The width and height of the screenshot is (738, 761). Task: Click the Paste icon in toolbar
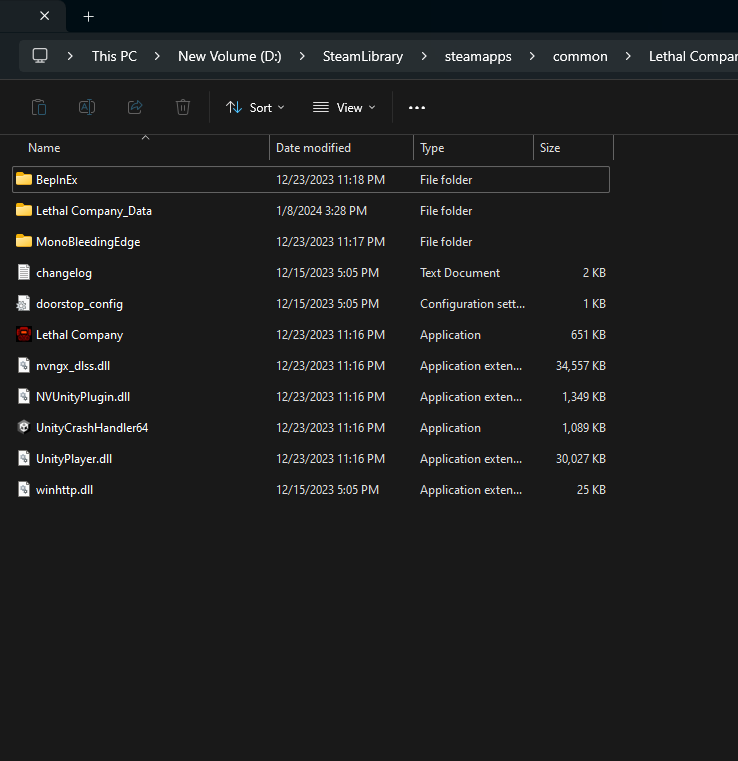click(x=39, y=107)
